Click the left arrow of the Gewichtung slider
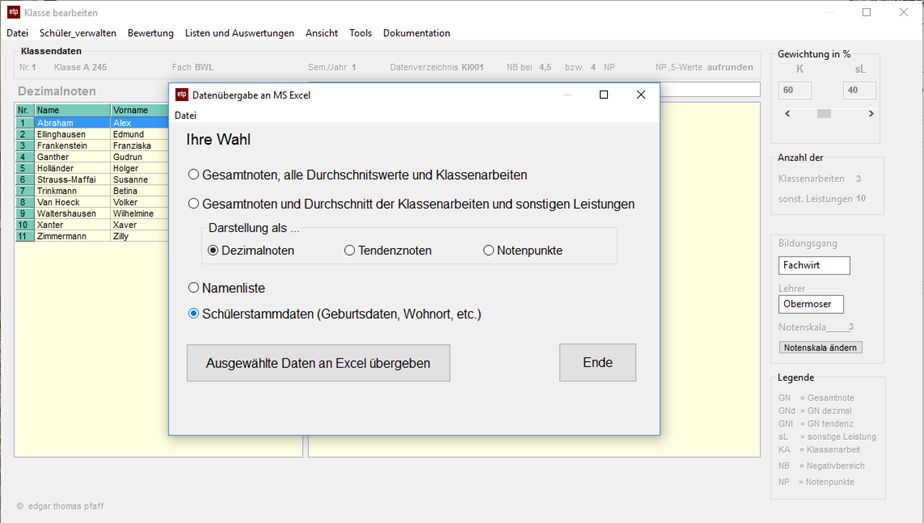This screenshot has height=523, width=924. click(786, 114)
